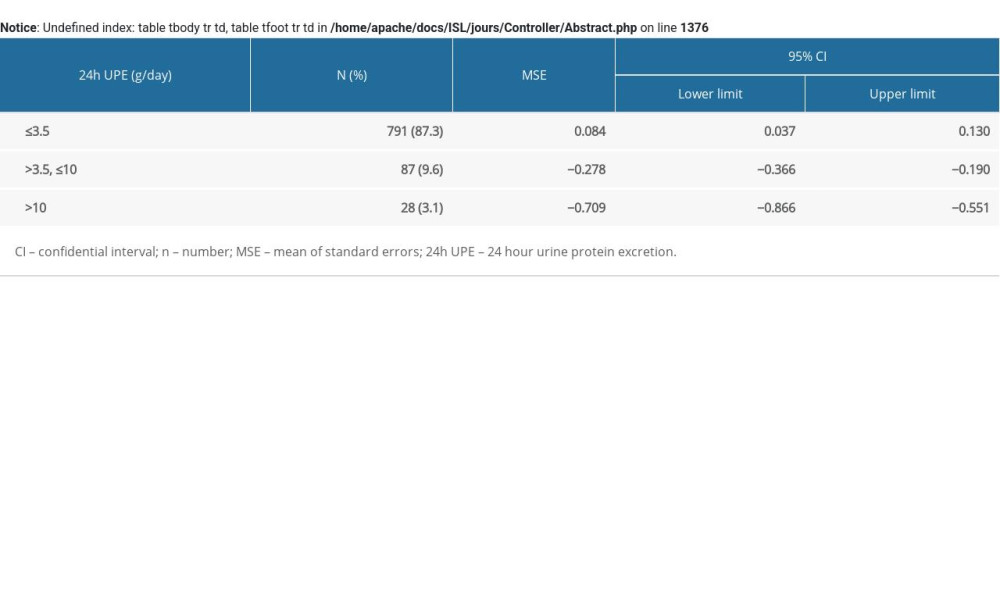Click the "24h UPE (g/day)" column header
Image resolution: width=1000 pixels, height=600 pixels.
tap(125, 75)
